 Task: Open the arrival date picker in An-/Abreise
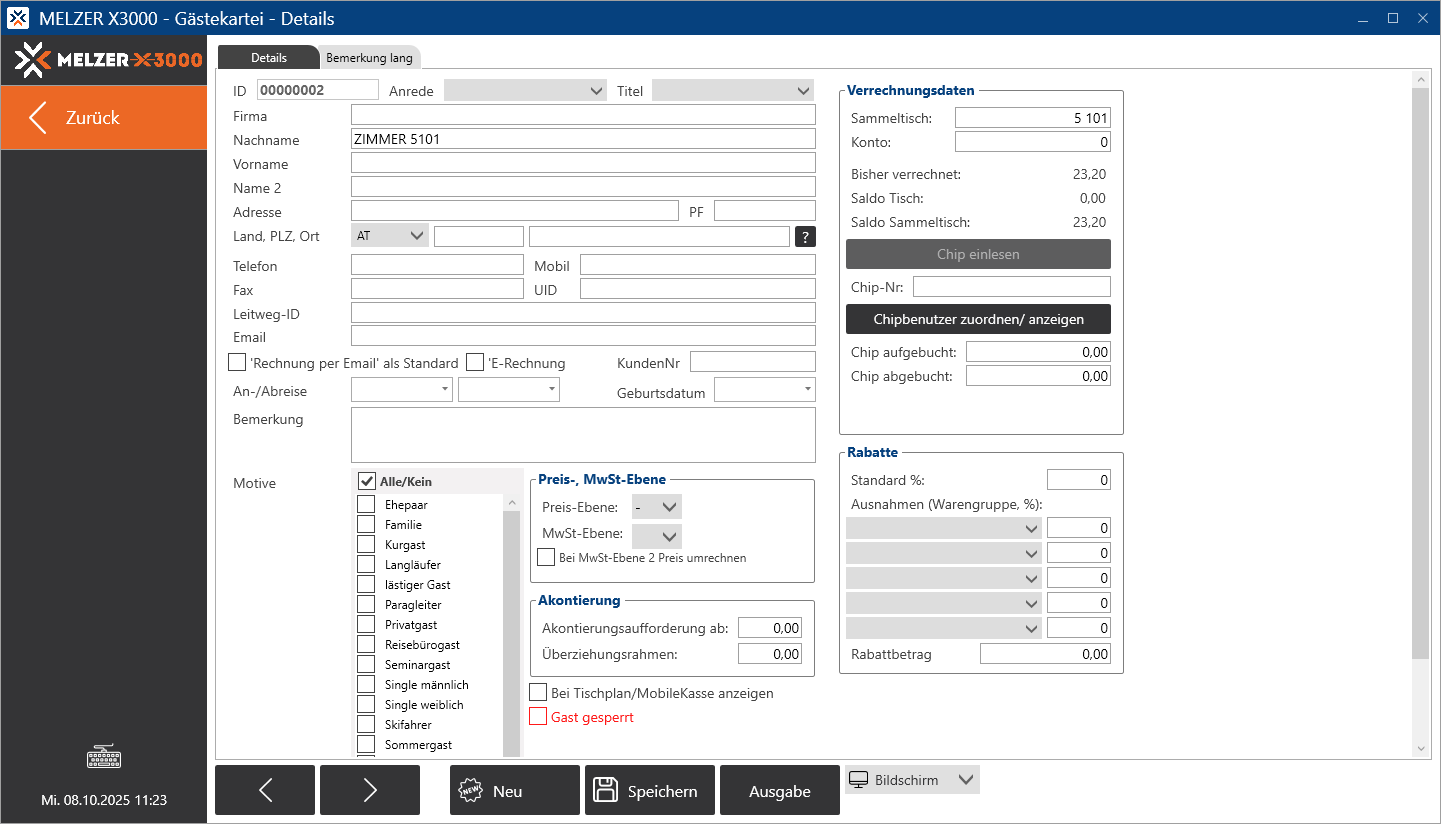tap(445, 389)
